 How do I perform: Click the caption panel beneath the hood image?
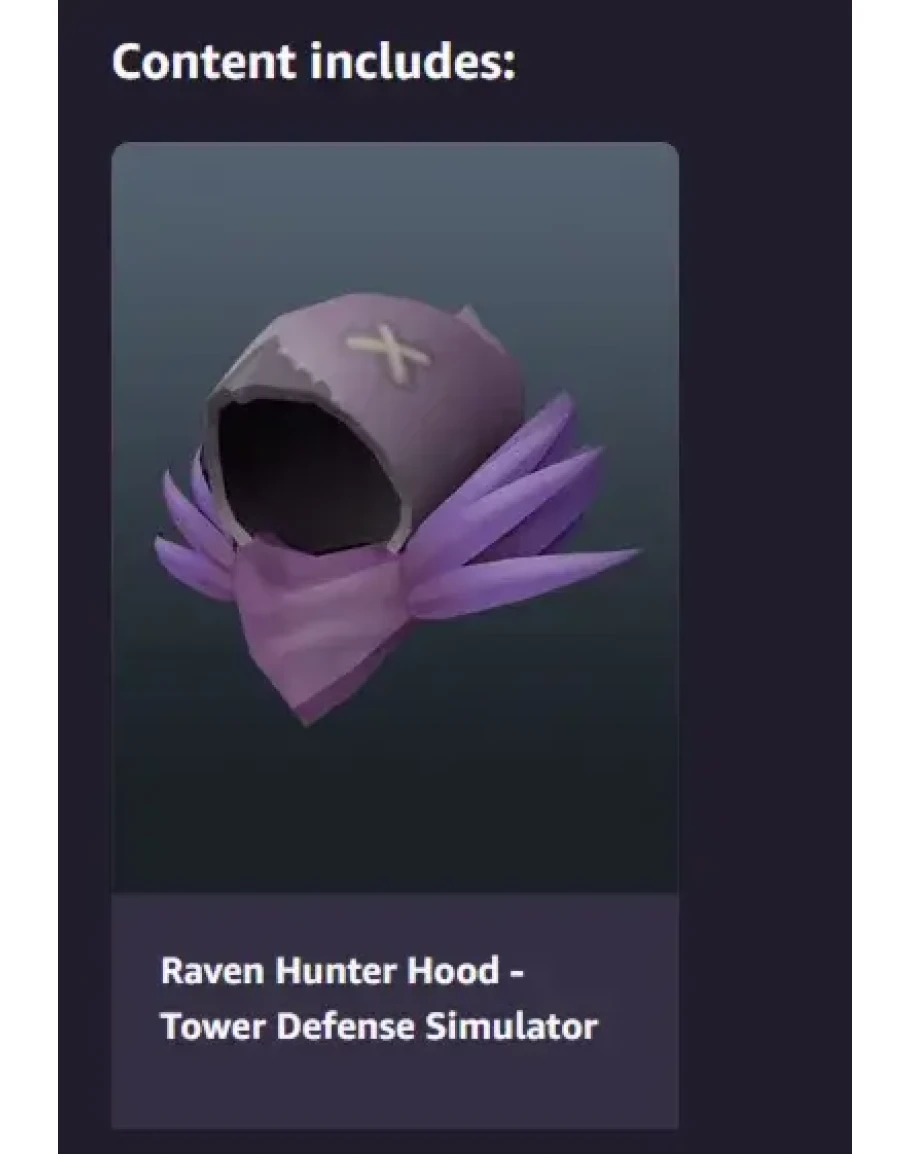[394, 1011]
